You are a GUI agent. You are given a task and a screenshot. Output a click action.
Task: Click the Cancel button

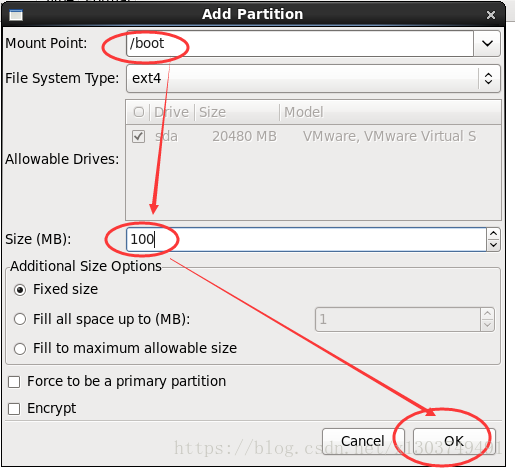point(363,441)
